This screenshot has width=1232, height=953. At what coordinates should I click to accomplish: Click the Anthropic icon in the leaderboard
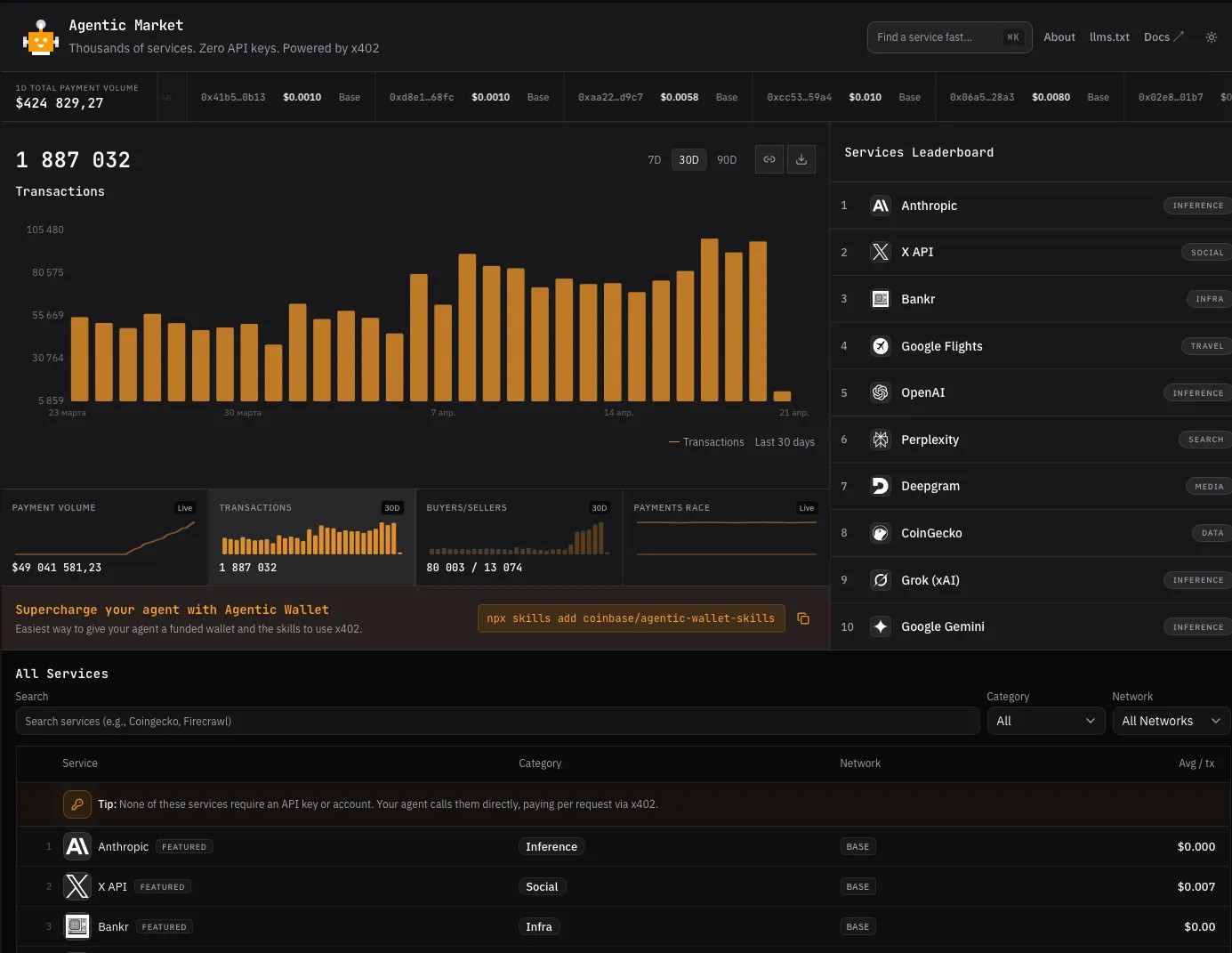[x=880, y=206]
